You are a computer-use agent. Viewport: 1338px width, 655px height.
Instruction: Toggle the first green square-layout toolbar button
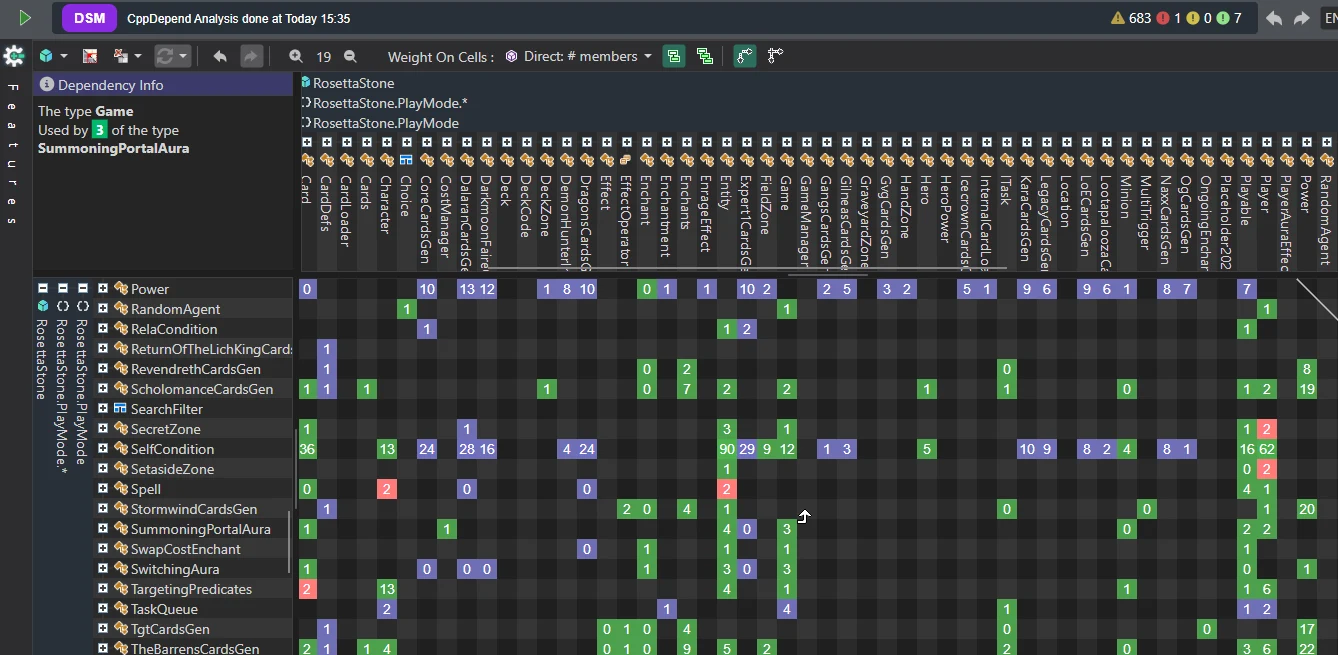(674, 56)
